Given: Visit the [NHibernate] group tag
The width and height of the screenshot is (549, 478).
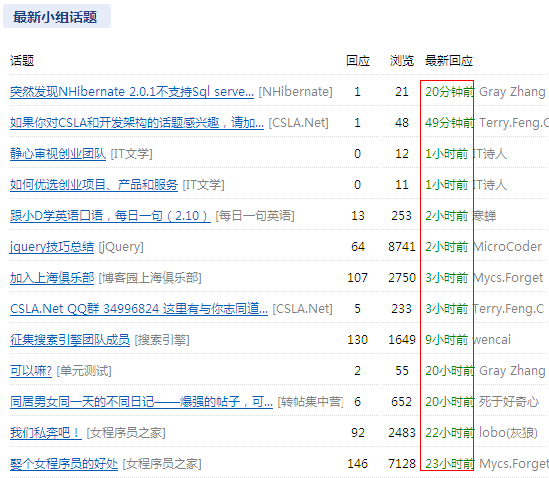Looking at the screenshot, I should click(x=296, y=92).
